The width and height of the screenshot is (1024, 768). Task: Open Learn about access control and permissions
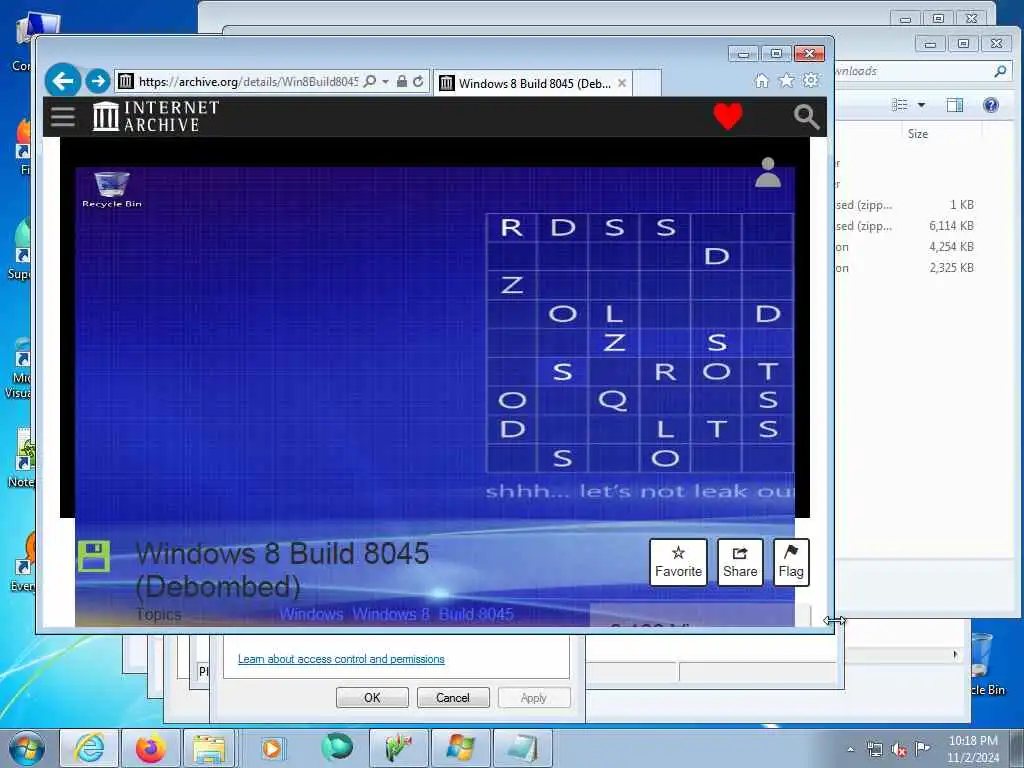click(341, 659)
